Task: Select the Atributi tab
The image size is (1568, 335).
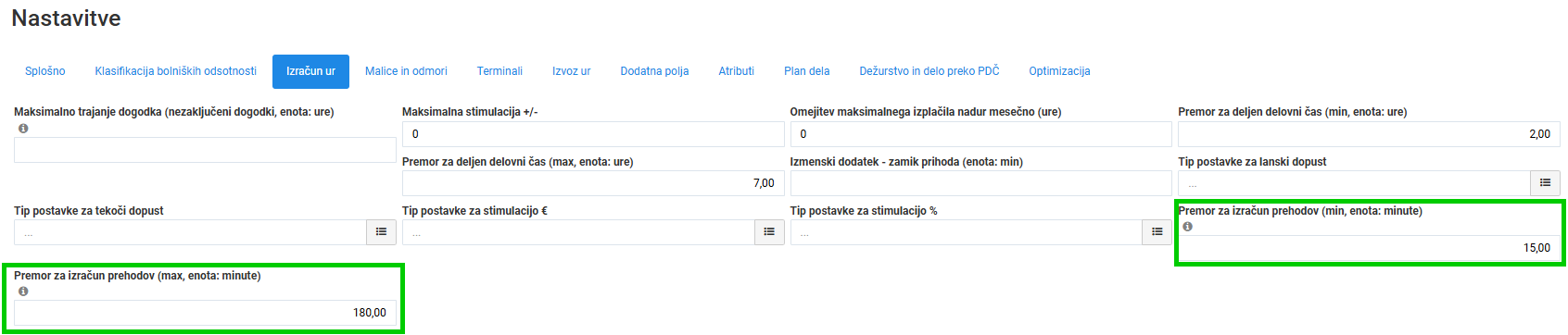Action: pos(737,71)
